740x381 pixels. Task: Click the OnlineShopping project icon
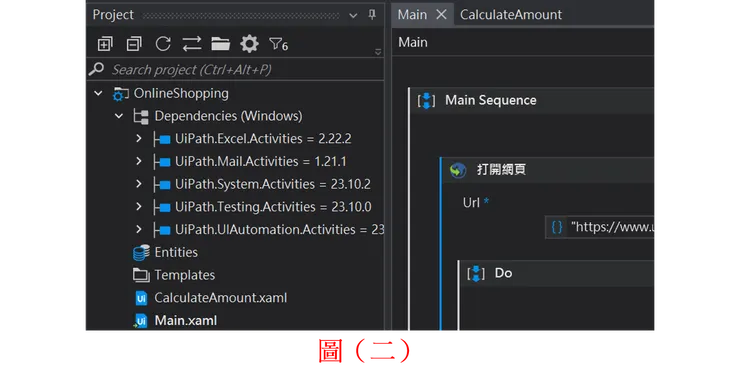[x=120, y=94]
